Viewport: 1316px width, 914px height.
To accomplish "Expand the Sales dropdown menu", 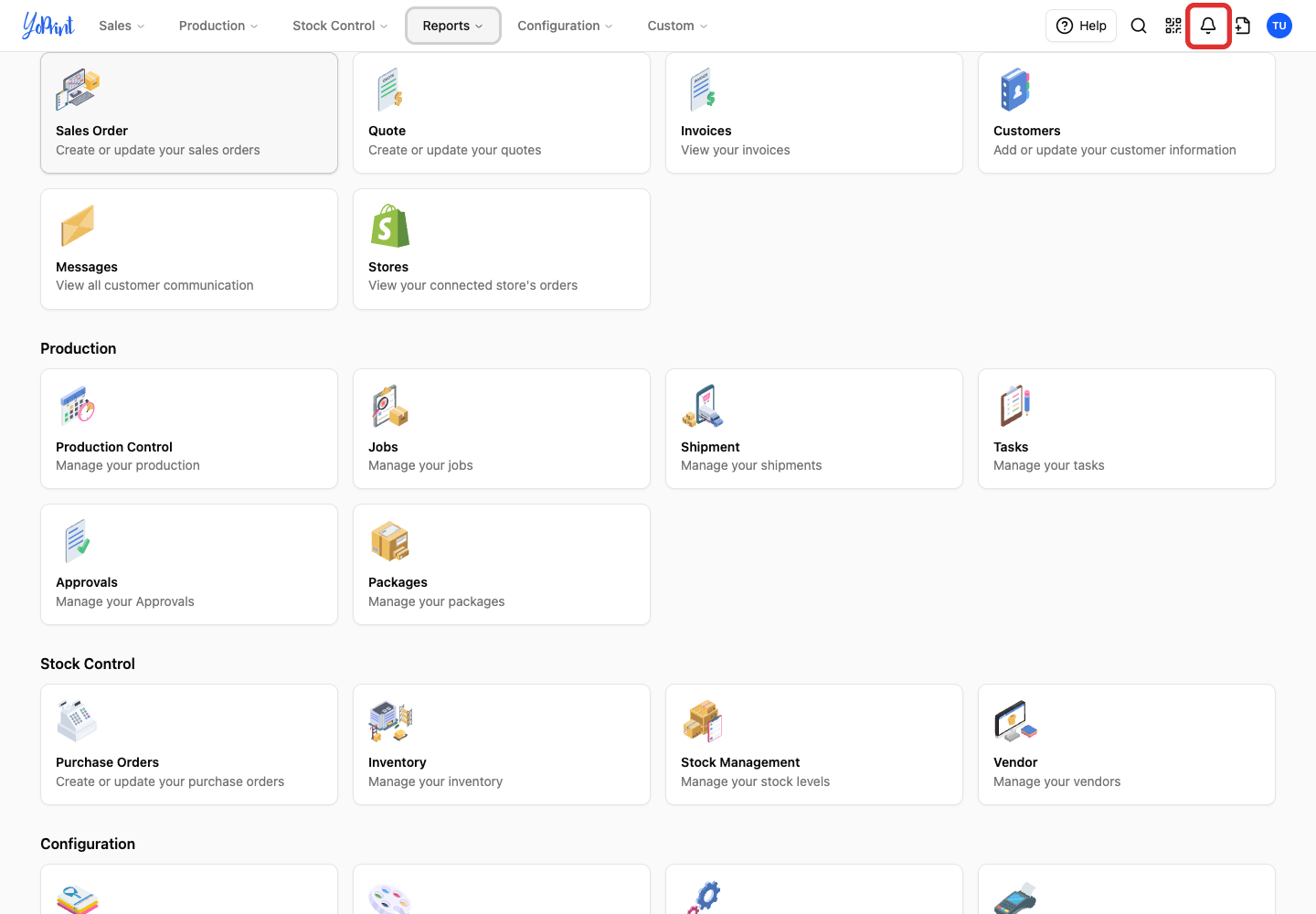I will coord(122,26).
